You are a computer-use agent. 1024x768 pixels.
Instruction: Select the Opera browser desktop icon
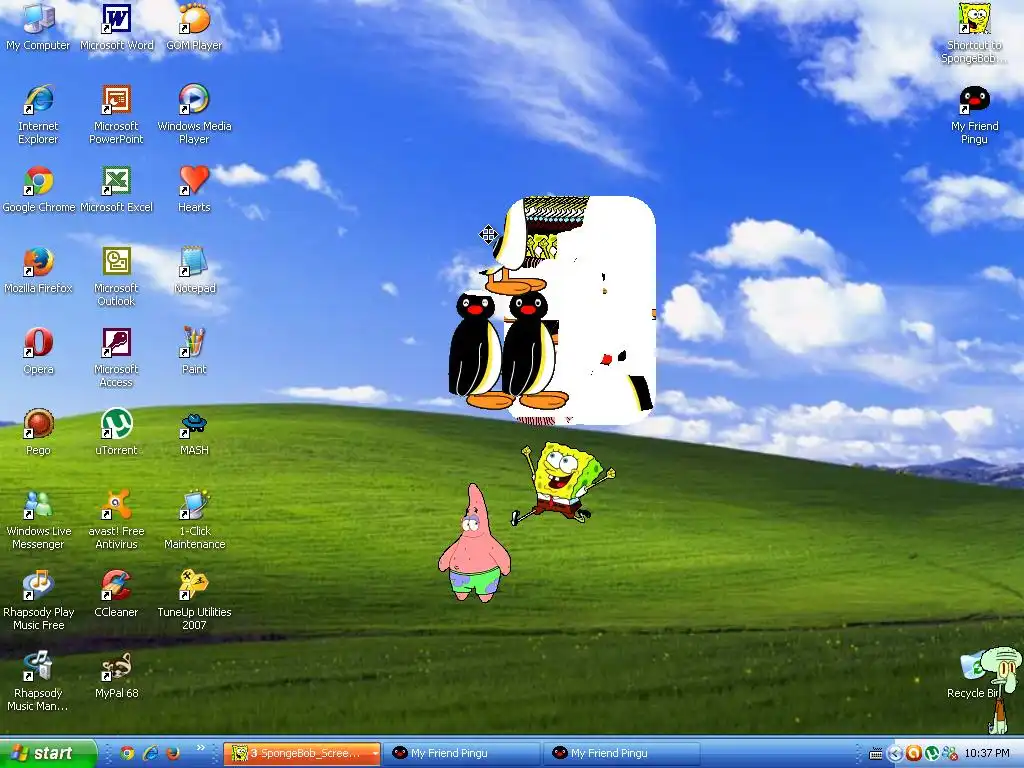tap(38, 351)
